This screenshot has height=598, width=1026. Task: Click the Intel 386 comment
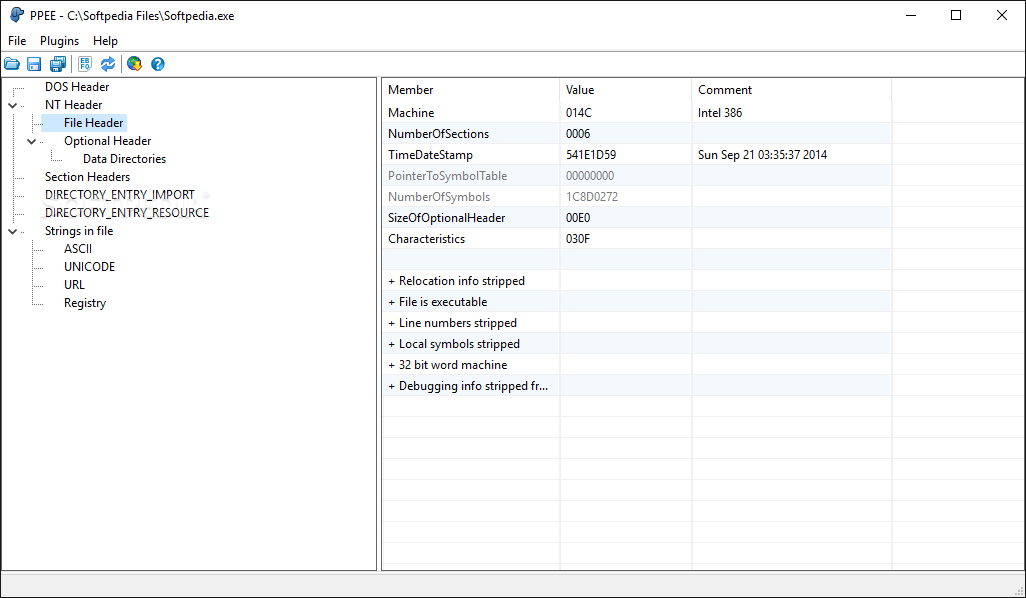pos(720,113)
